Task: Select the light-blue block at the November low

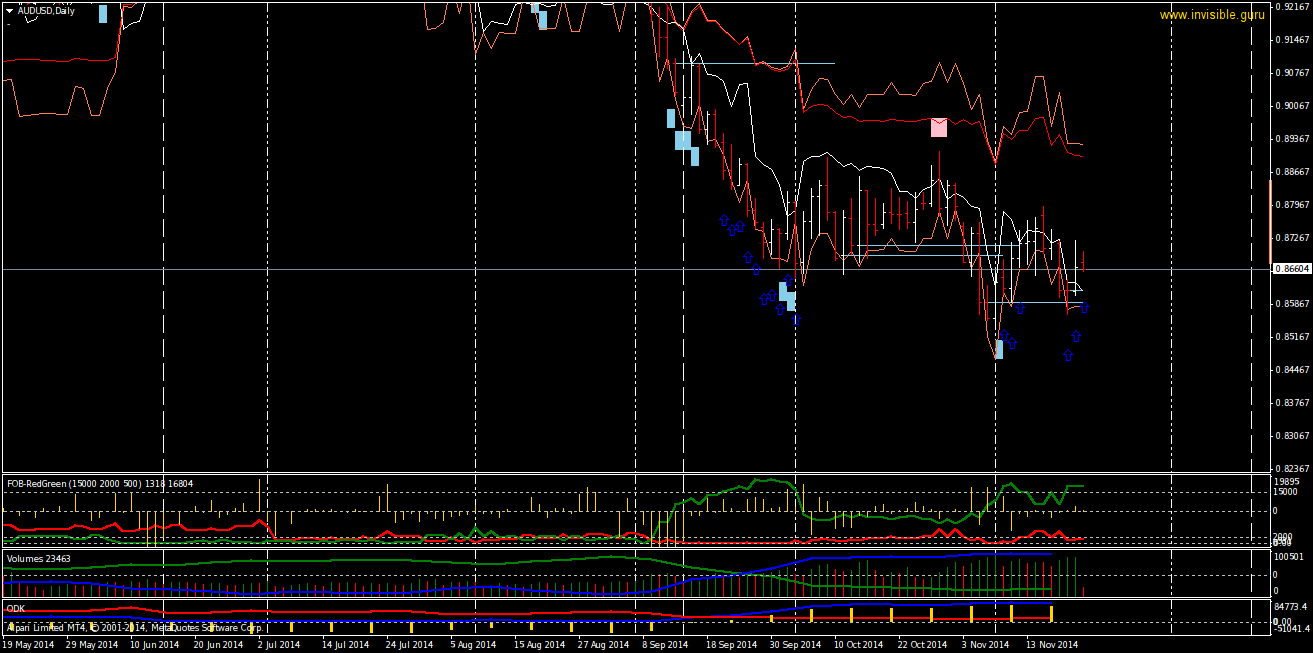Action: tap(999, 349)
